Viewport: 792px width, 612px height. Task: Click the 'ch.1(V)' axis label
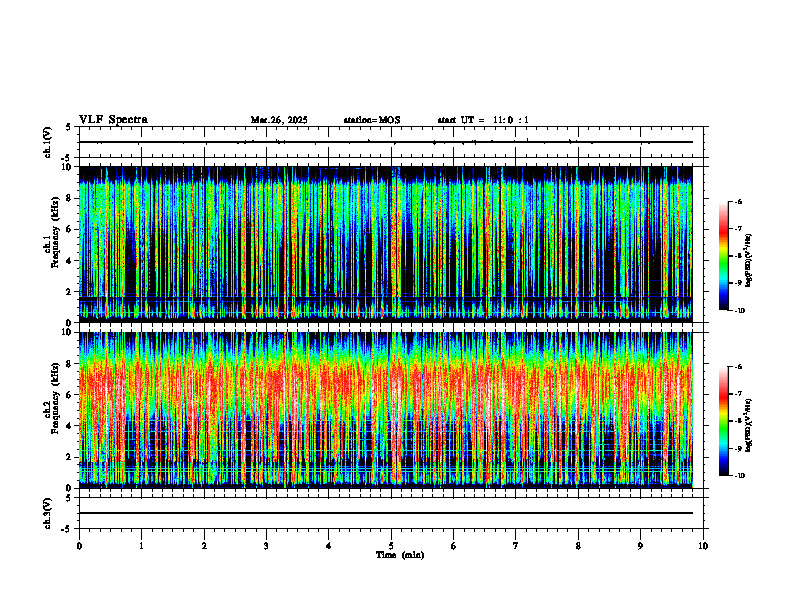pyautogui.click(x=47, y=142)
